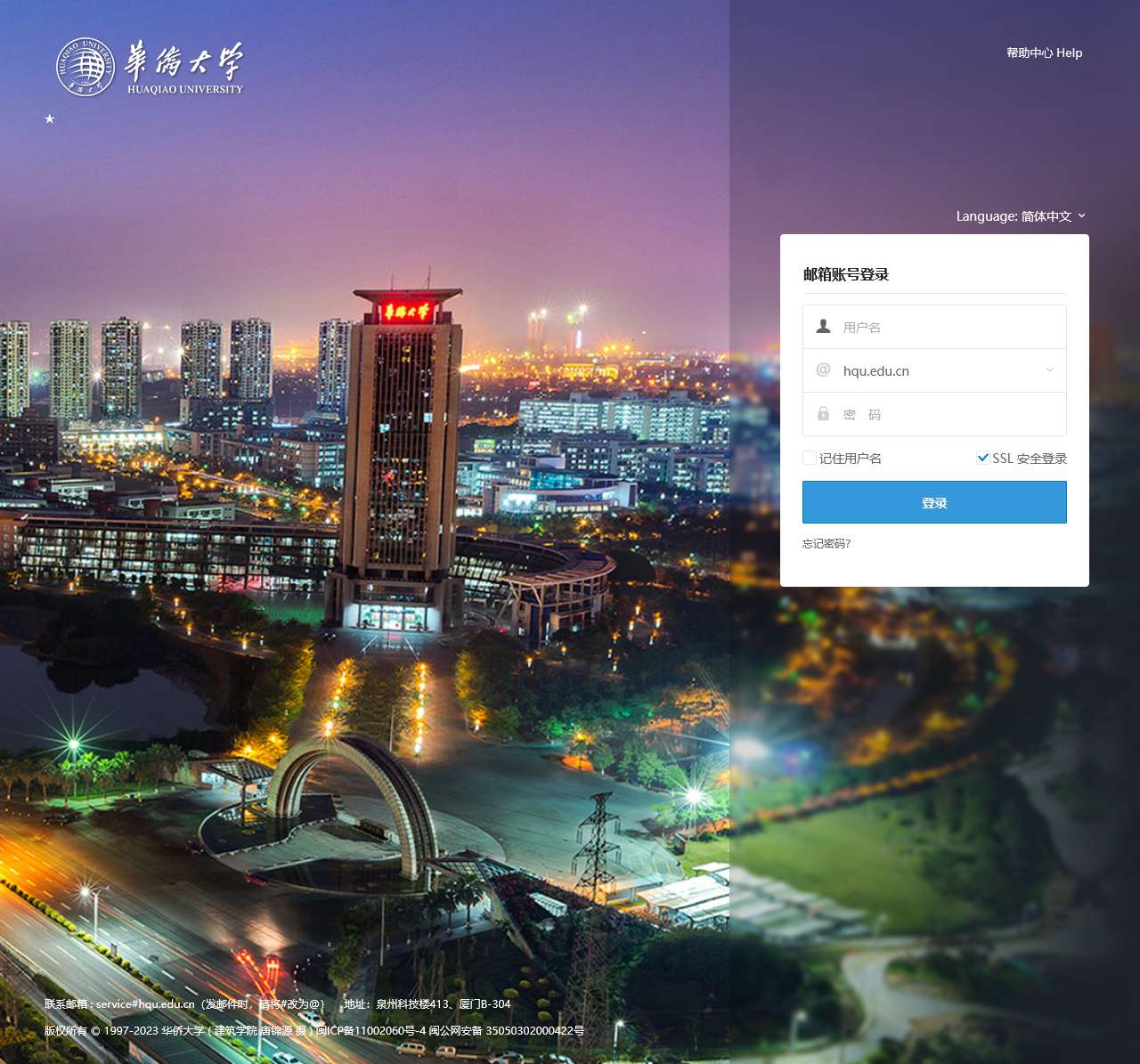Click the 邮箱账号登录 login tab heading
The width and height of the screenshot is (1140, 1064).
tap(846, 274)
